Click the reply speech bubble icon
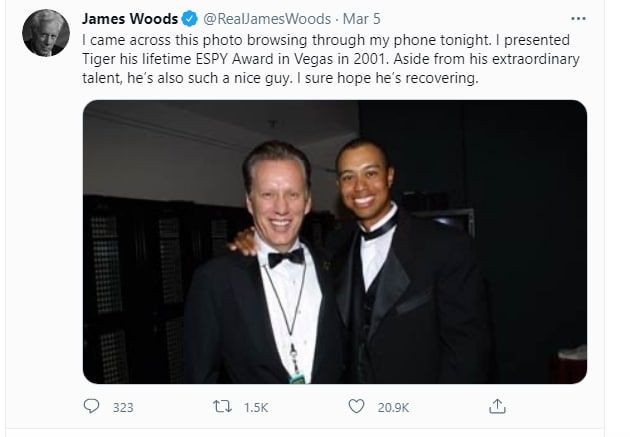Image resolution: width=630 pixels, height=437 pixels. [92, 407]
